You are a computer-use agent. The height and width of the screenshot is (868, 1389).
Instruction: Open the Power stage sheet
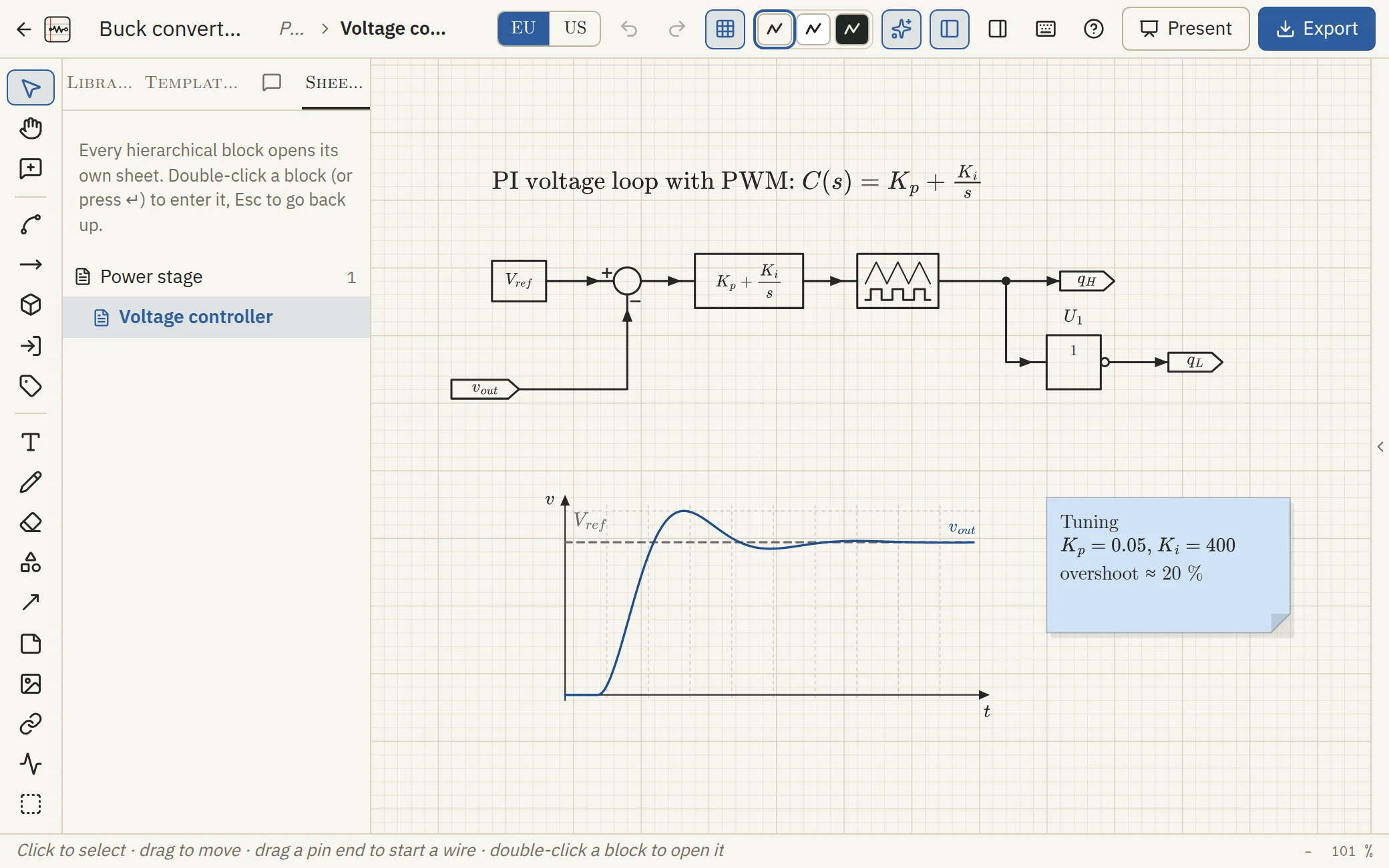coord(216,277)
